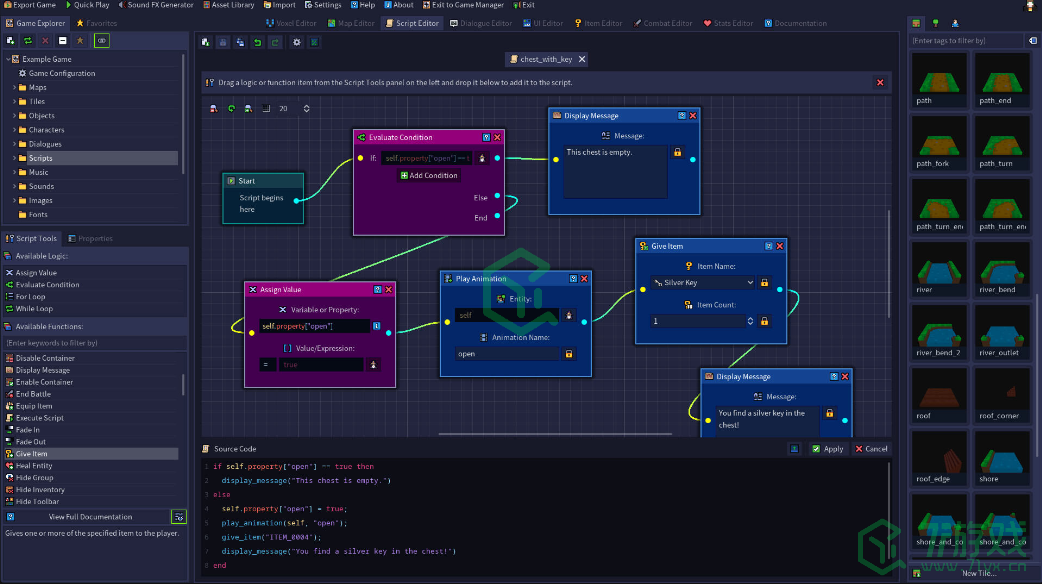Click help icon on Evaluate Condition node

click(x=486, y=137)
